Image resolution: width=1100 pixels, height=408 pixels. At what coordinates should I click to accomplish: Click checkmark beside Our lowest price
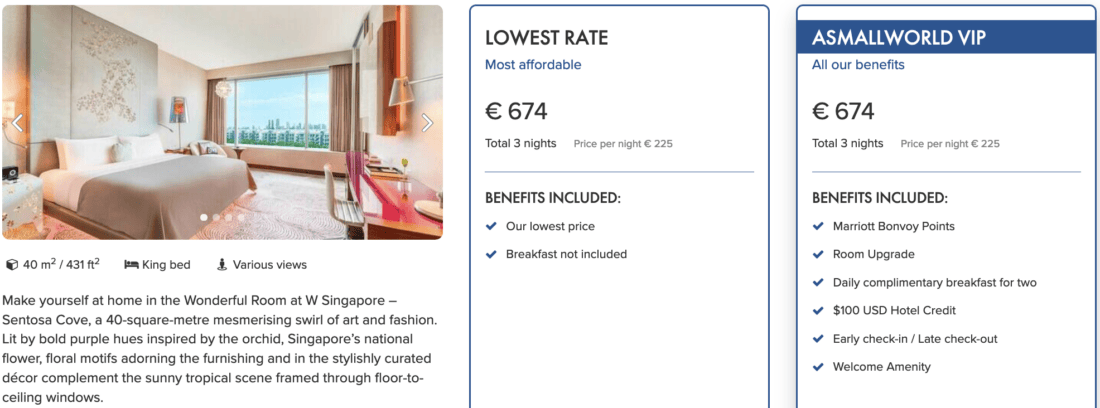click(491, 226)
